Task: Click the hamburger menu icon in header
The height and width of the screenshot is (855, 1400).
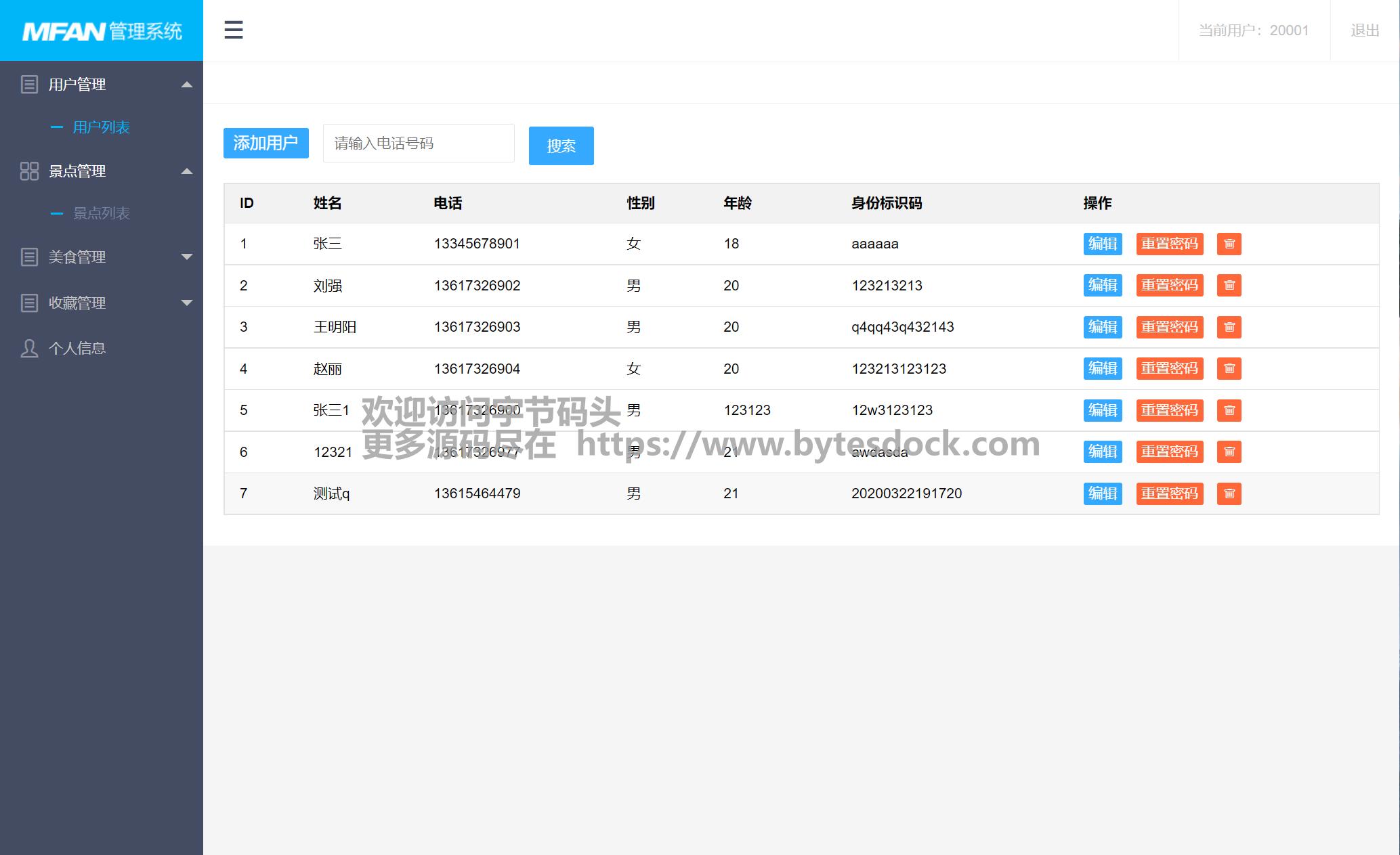Action: (234, 30)
